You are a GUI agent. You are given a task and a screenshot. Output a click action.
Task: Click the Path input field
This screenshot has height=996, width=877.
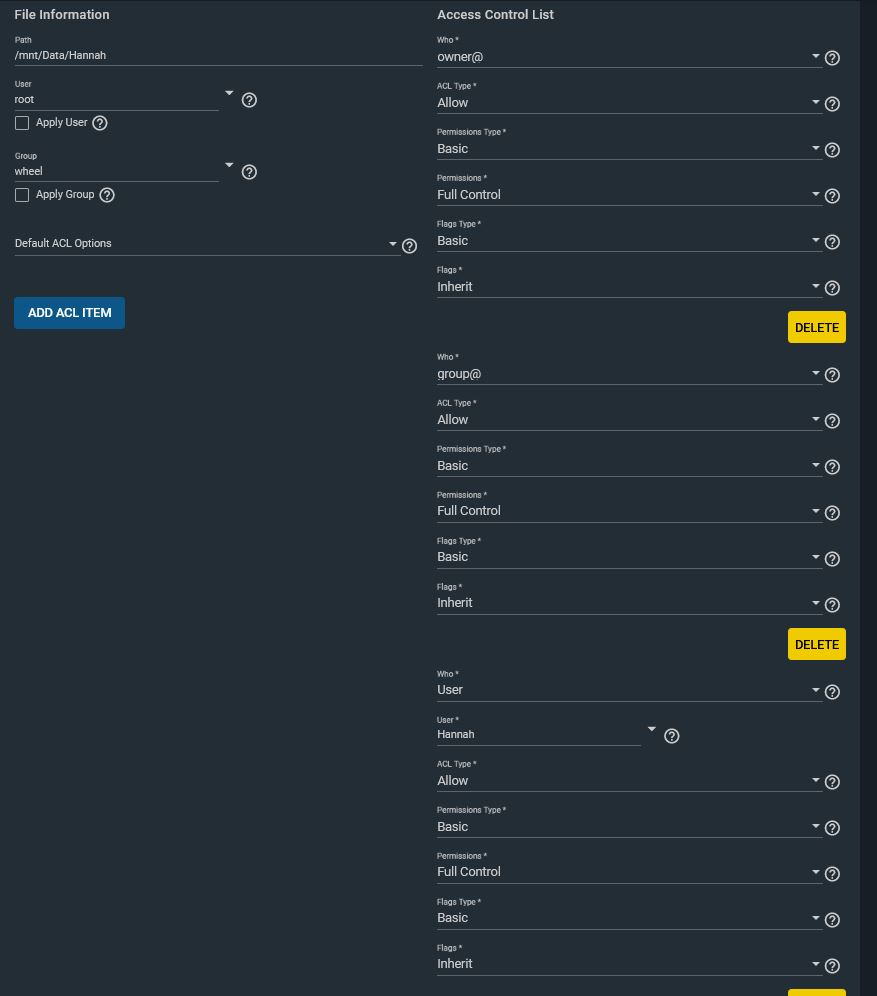point(218,55)
